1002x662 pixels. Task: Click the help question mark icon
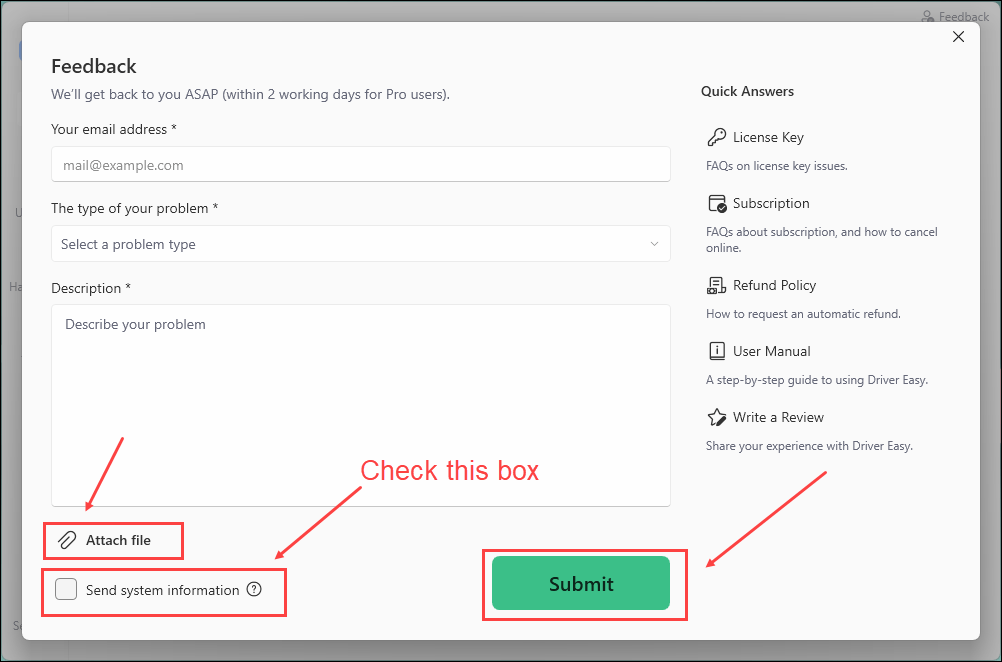coord(254,590)
